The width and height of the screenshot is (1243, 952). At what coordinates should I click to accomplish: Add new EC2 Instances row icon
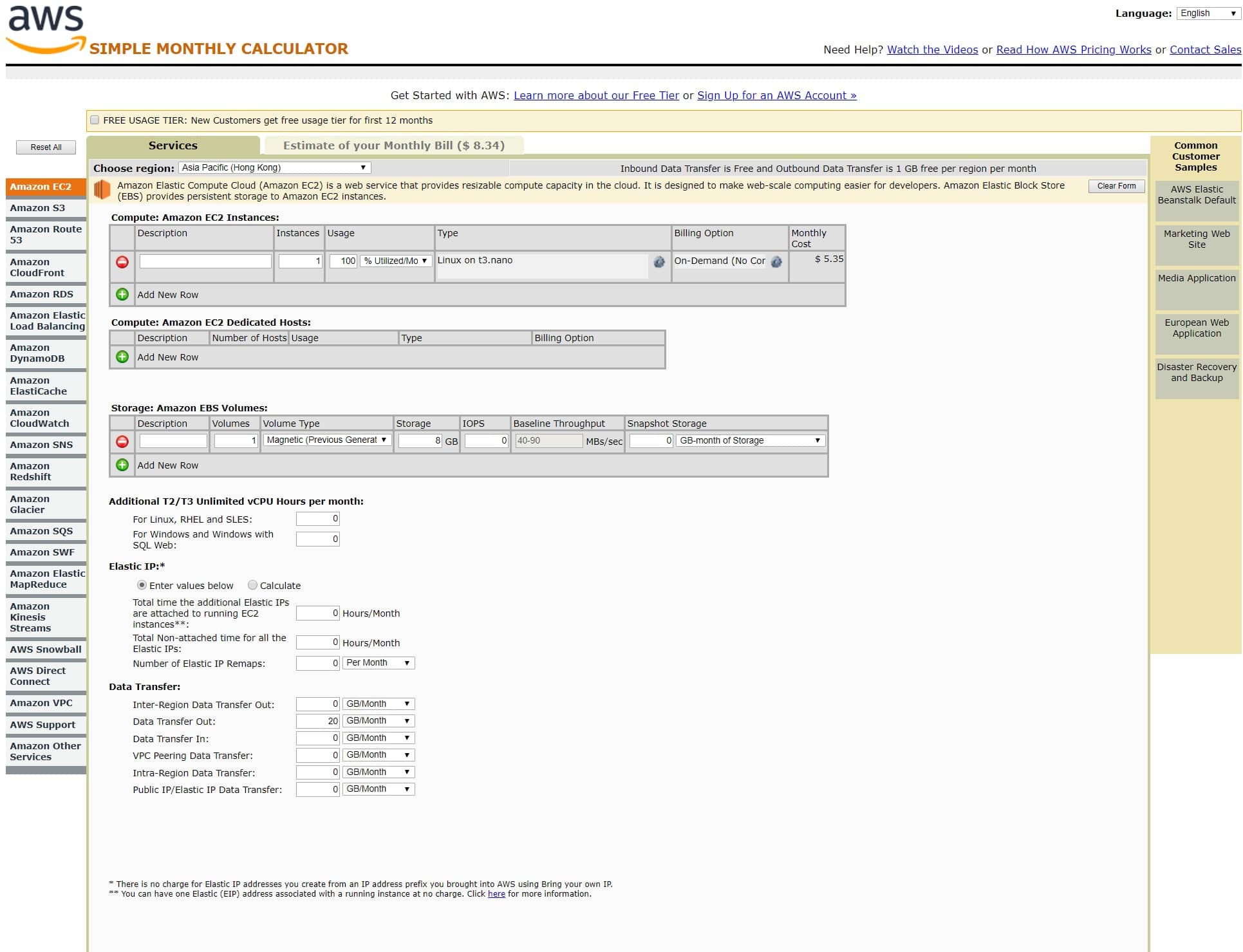[x=122, y=294]
